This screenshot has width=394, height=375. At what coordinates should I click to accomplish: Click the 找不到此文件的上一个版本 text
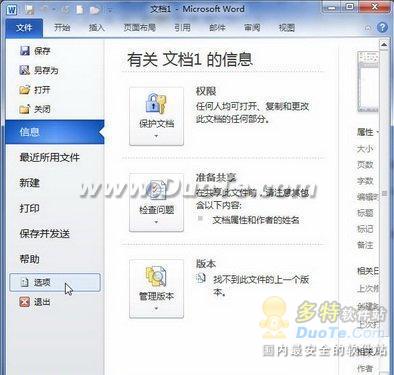point(261,286)
